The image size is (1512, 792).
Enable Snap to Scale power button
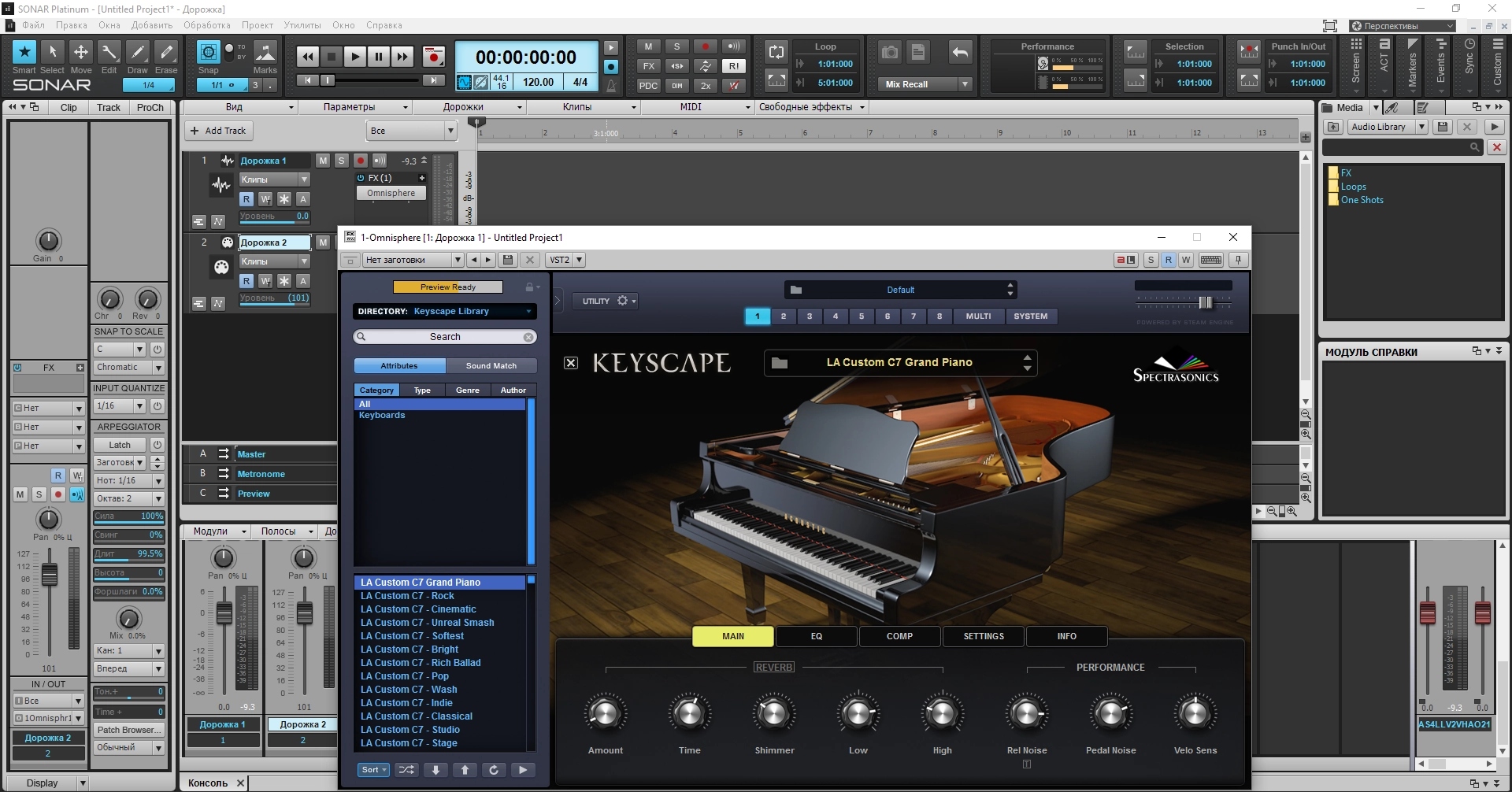157,349
